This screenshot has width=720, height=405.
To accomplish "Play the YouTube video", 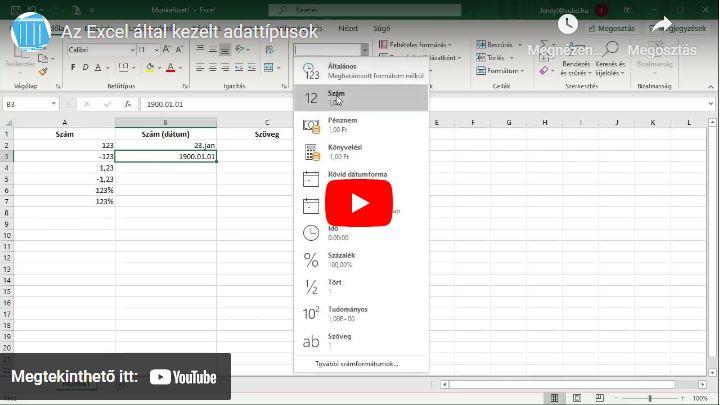I will click(359, 203).
